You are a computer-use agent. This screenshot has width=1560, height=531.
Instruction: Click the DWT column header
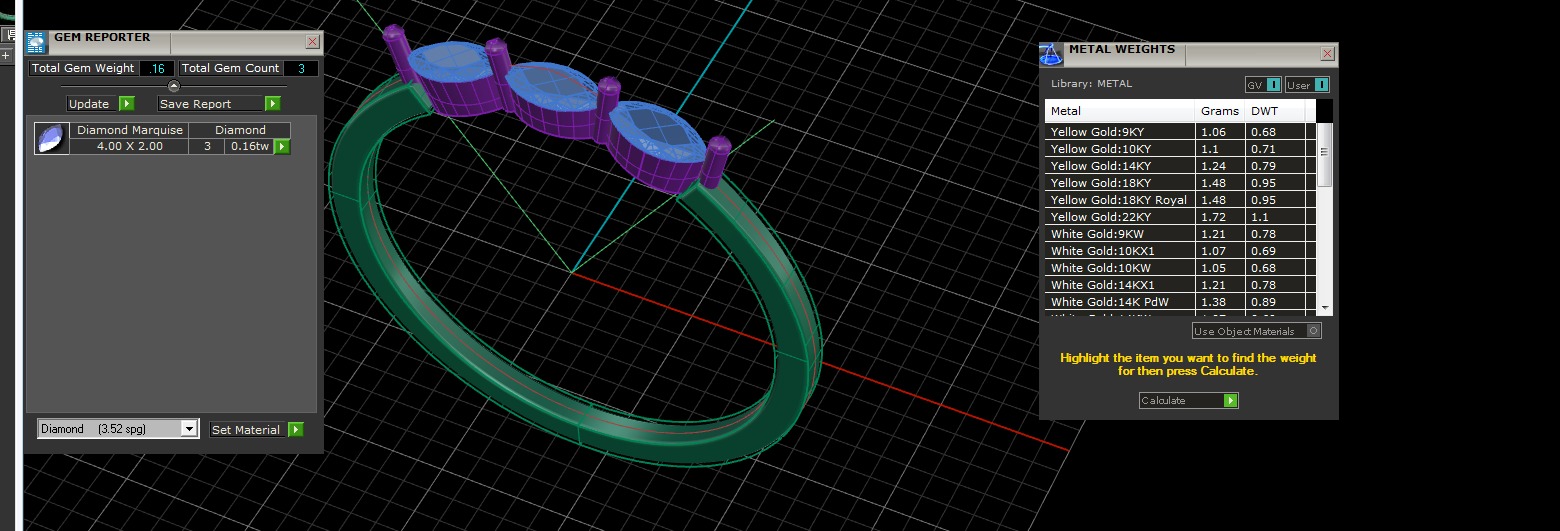click(1275, 111)
